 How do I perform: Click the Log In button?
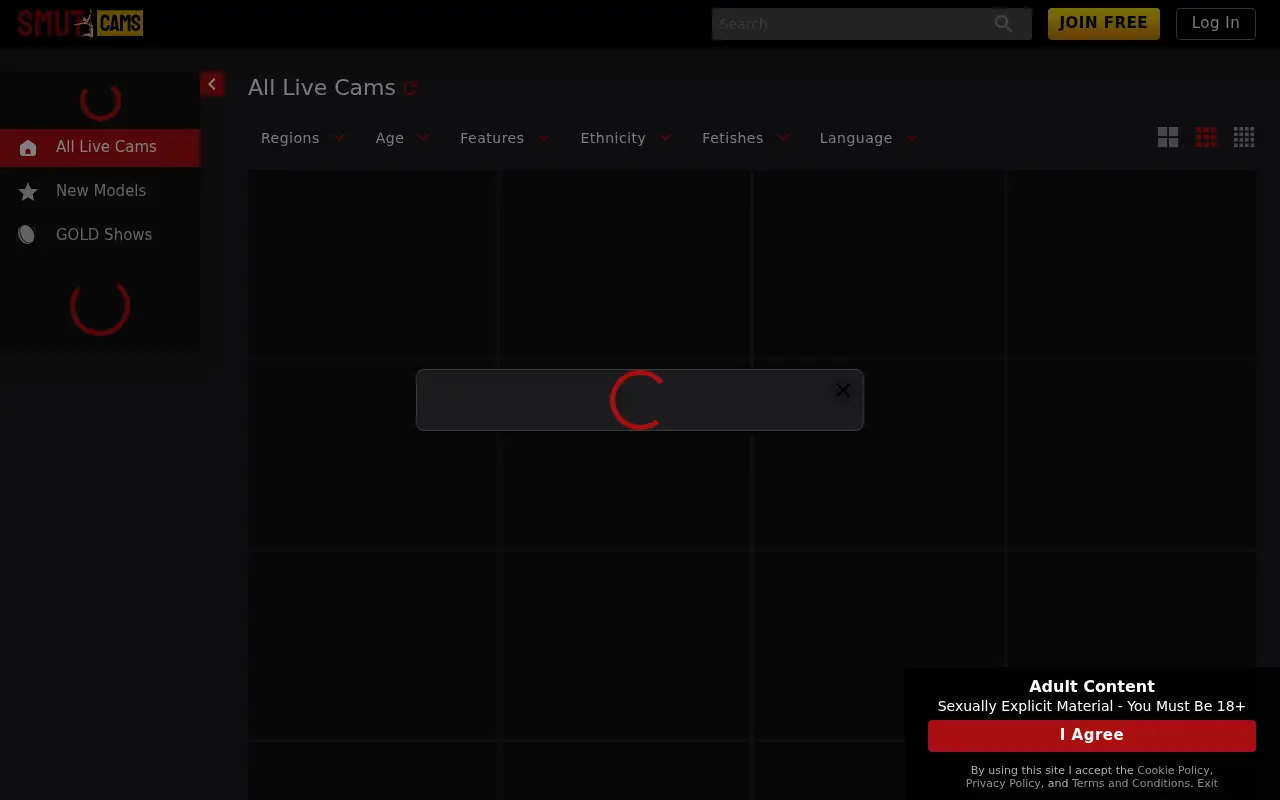[1216, 23]
